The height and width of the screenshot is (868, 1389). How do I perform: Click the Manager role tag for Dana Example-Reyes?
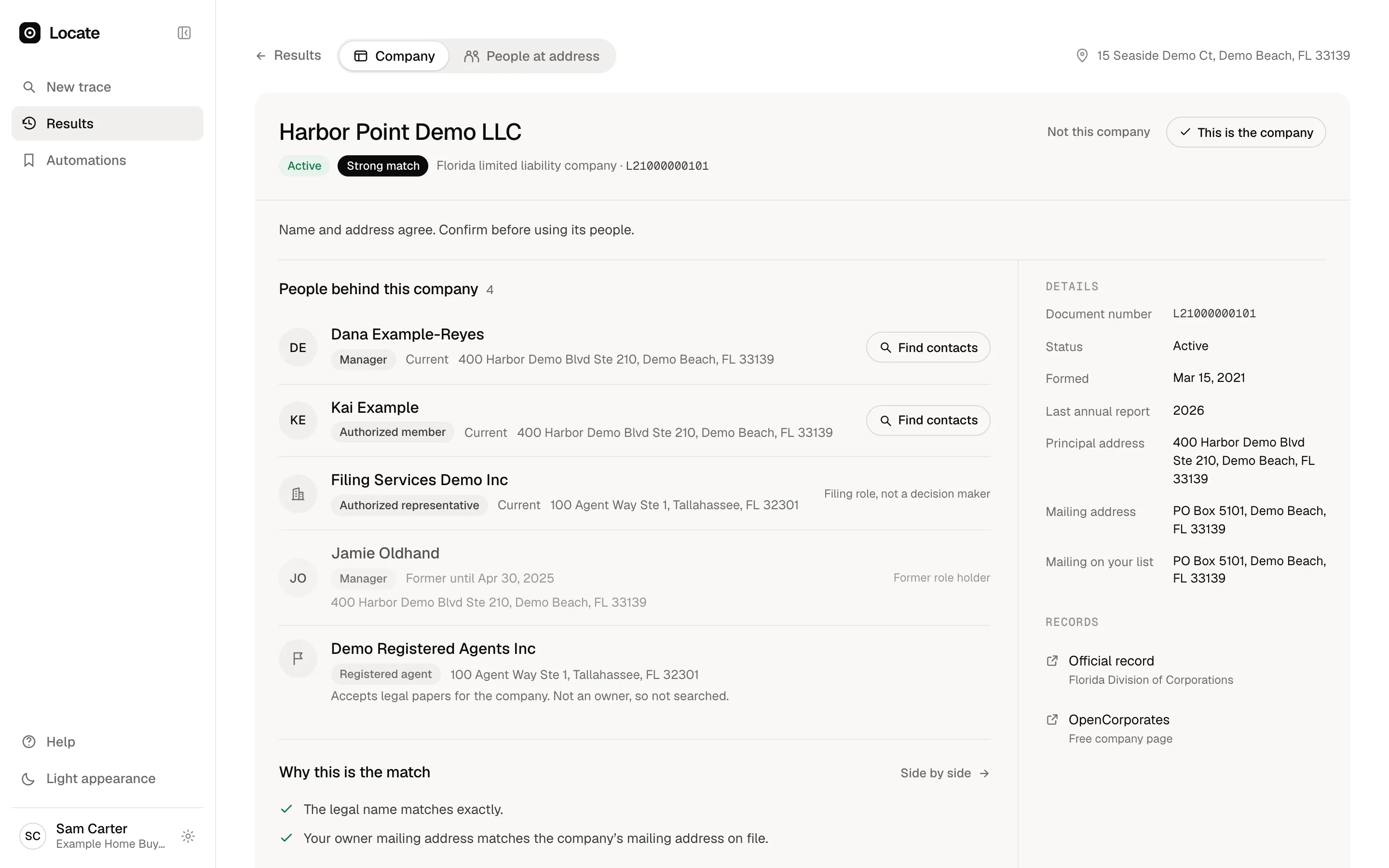pyautogui.click(x=363, y=360)
